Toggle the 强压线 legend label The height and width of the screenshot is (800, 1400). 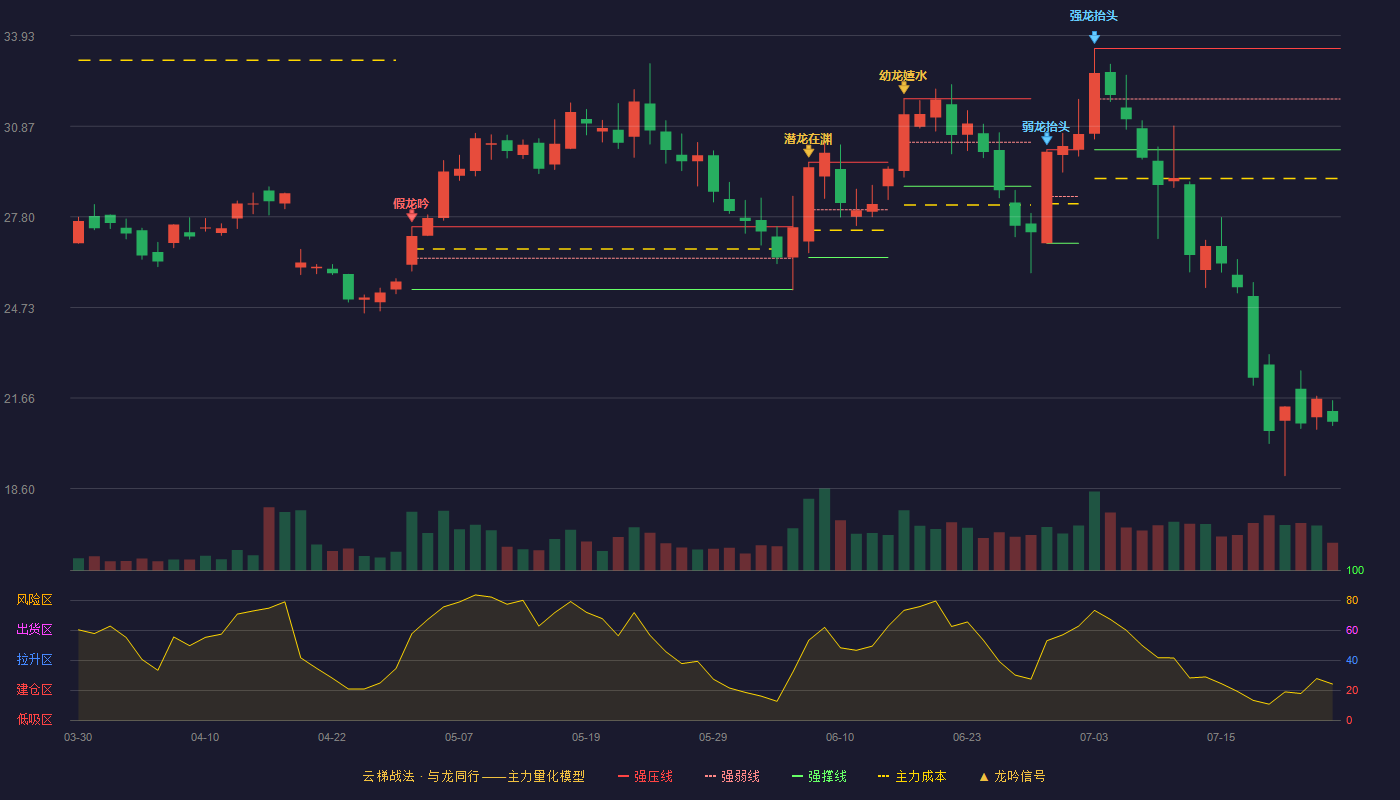[653, 776]
